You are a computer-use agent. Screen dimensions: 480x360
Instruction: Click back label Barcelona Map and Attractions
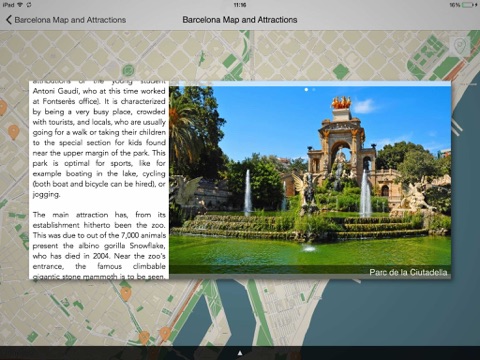tap(70, 20)
